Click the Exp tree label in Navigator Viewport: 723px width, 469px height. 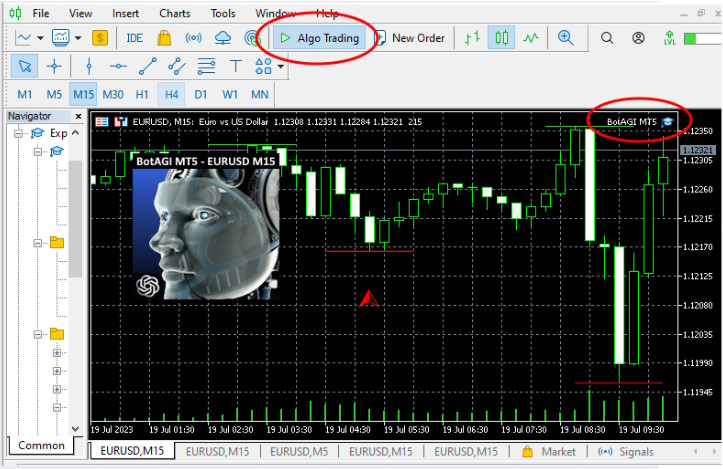click(x=59, y=133)
